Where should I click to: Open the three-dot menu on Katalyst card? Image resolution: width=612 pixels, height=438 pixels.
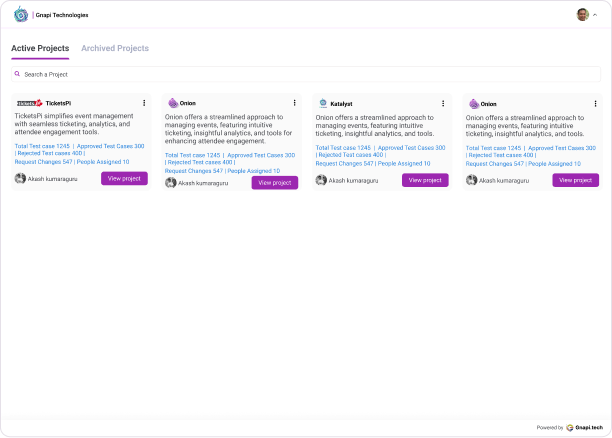(x=443, y=103)
